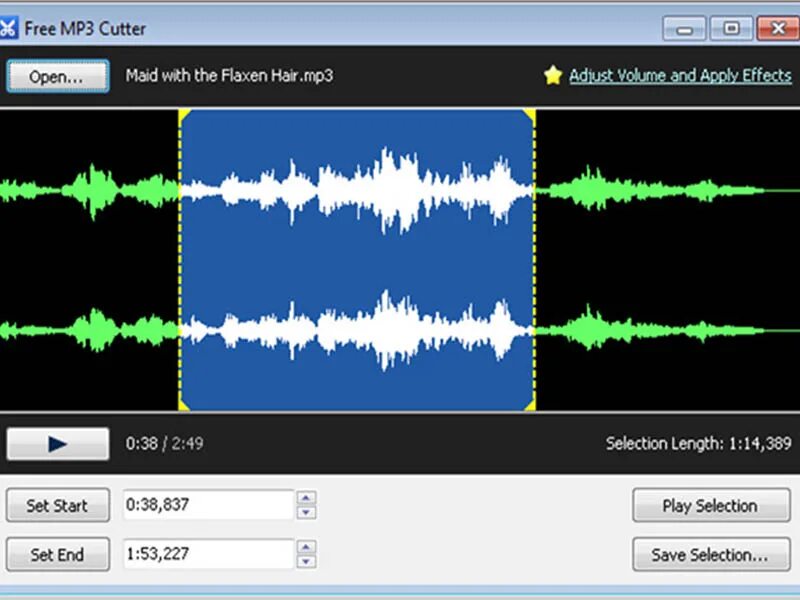800x600 pixels.
Task: Open a new MP3 file
Action: [57, 76]
